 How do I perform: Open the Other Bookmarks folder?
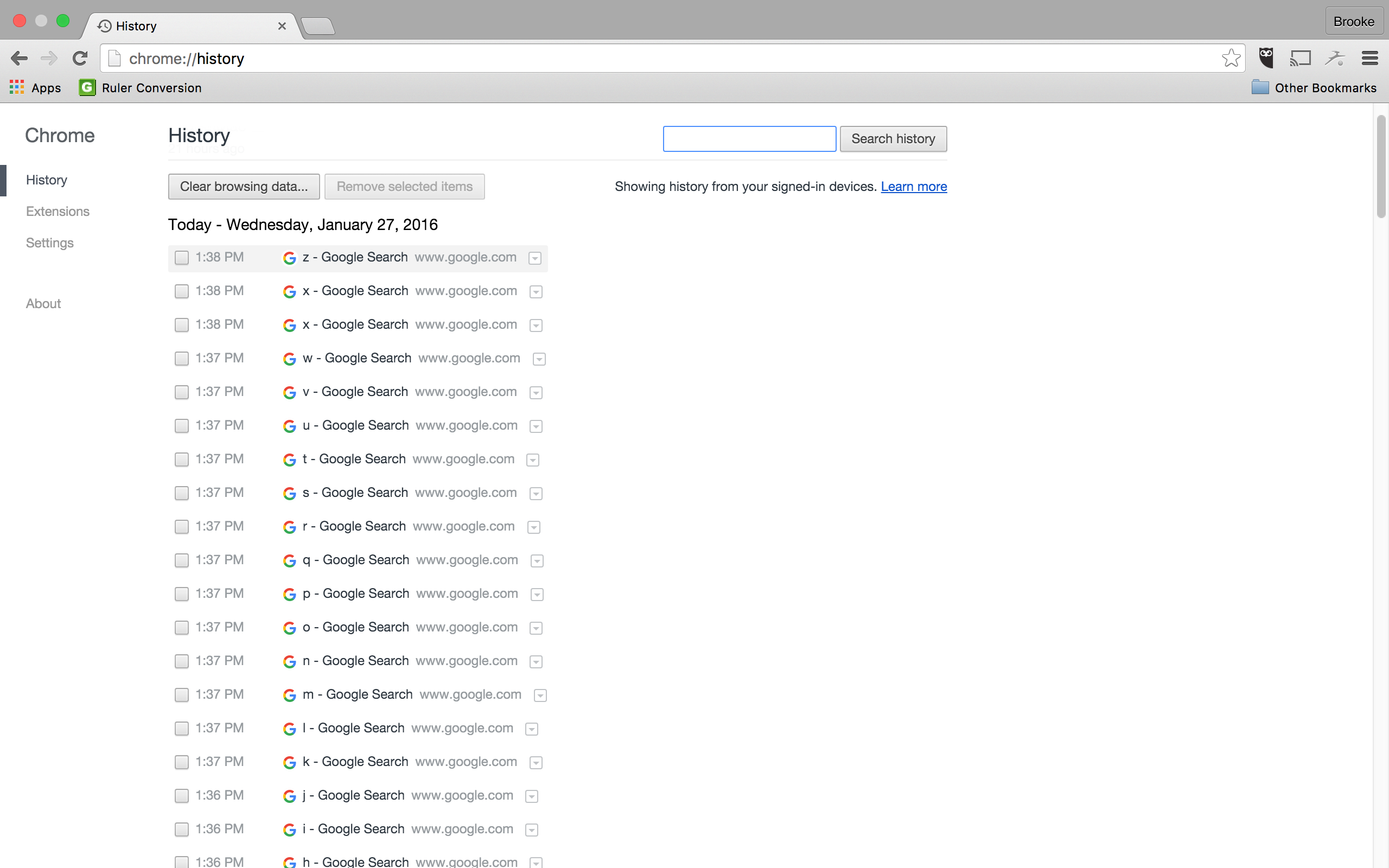pyautogui.click(x=1314, y=88)
